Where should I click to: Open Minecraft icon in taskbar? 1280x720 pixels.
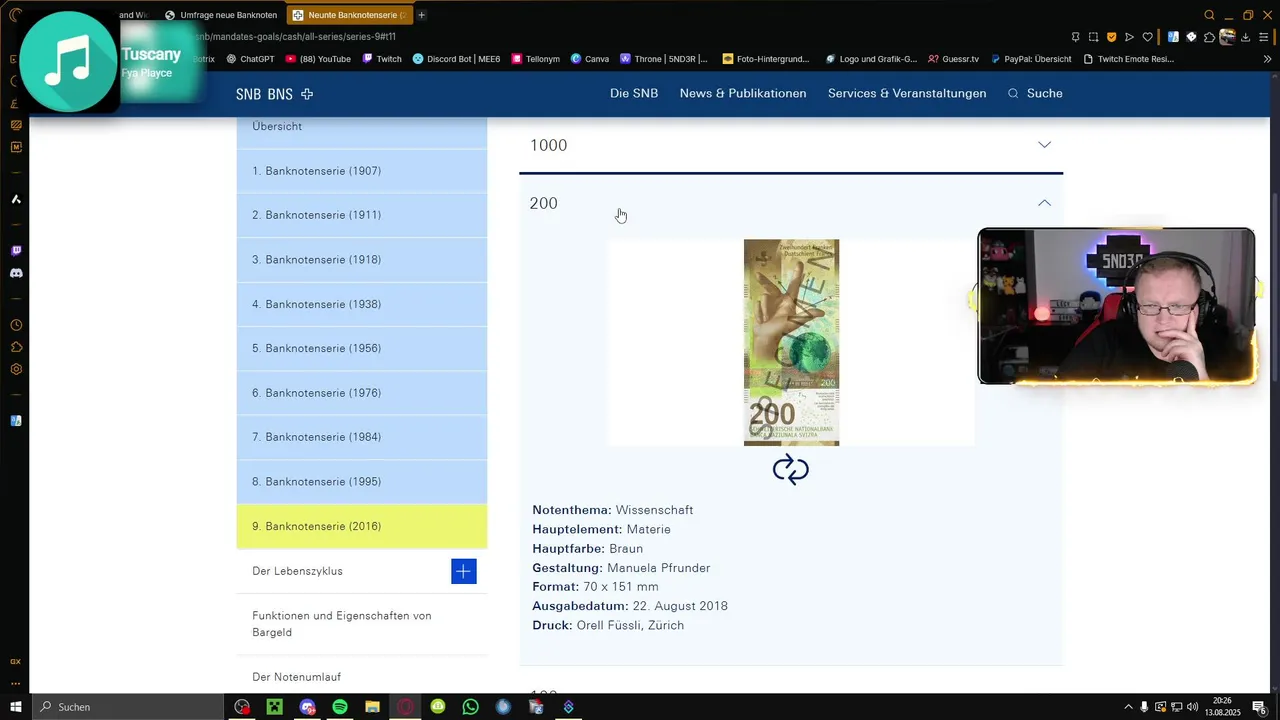[274, 707]
